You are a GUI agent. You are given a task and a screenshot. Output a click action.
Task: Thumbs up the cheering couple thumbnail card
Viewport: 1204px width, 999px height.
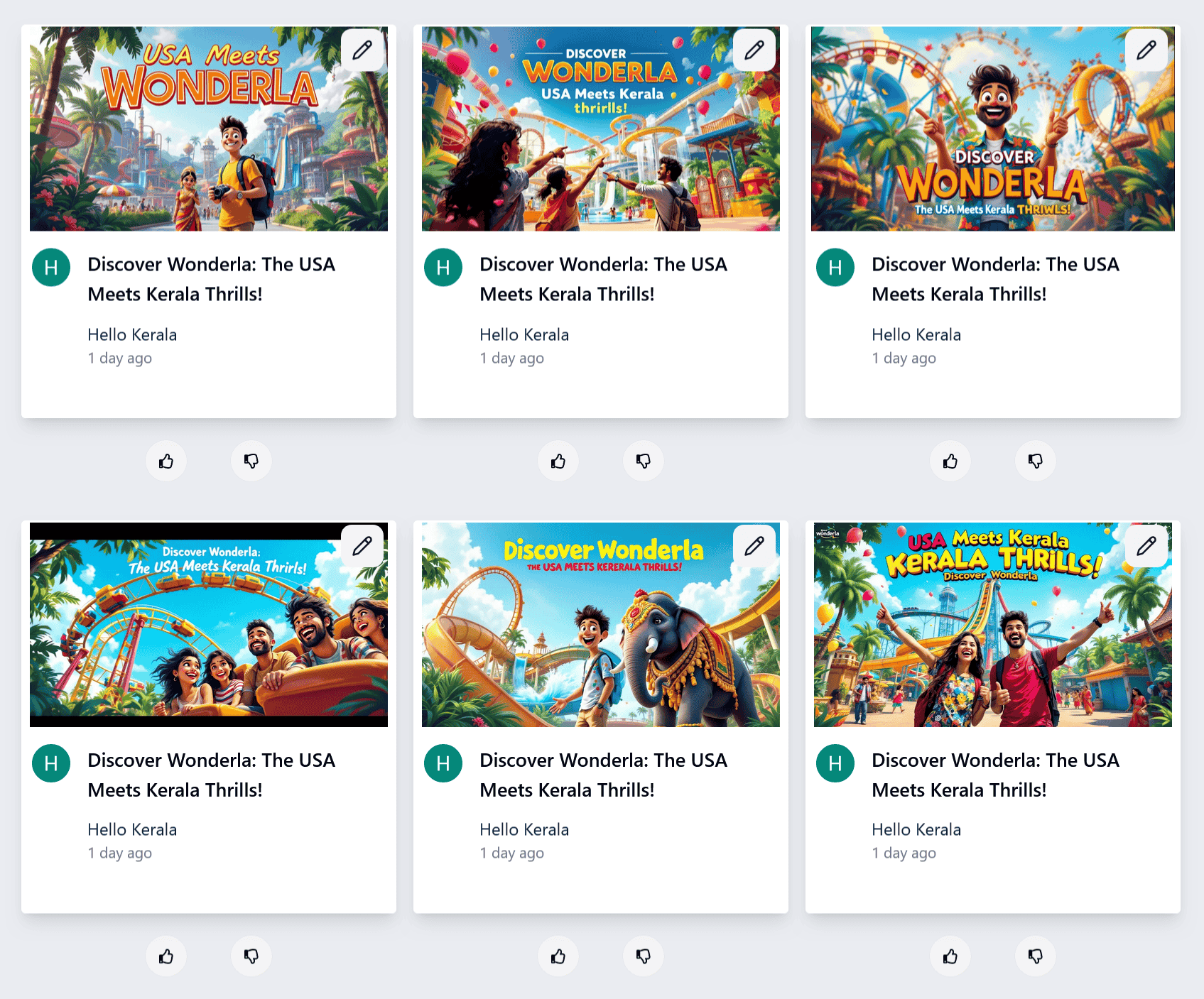[x=950, y=956]
